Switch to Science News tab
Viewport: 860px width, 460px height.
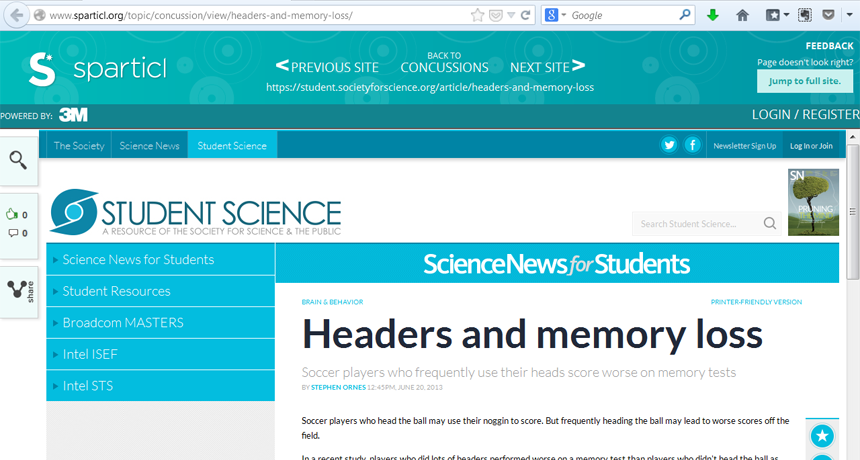pos(149,146)
